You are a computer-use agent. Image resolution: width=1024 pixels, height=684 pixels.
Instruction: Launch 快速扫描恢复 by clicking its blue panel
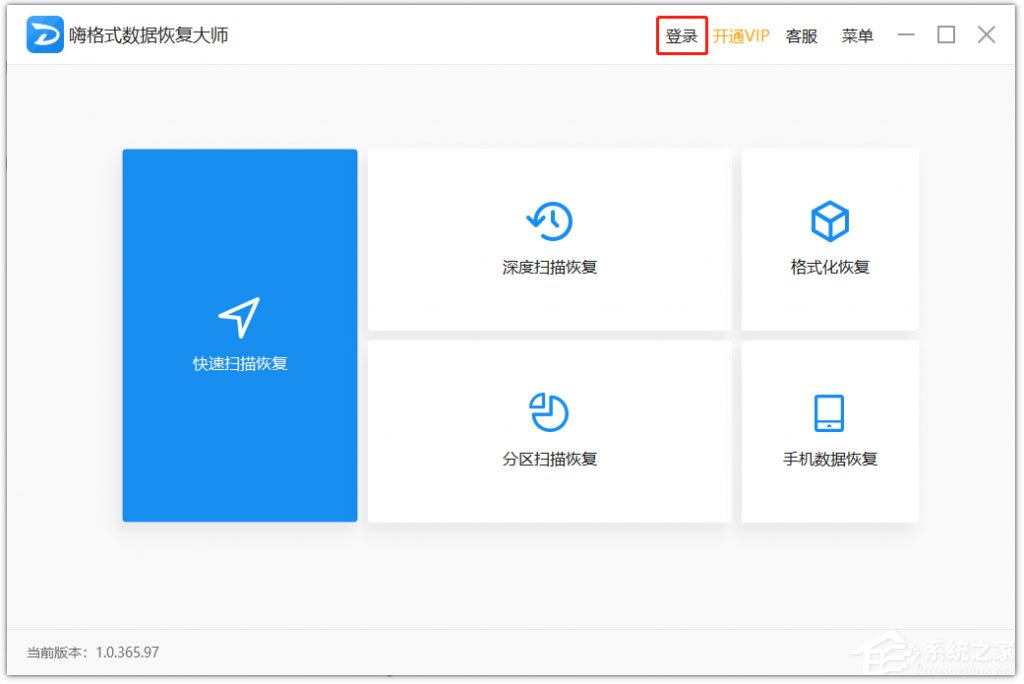pos(239,334)
